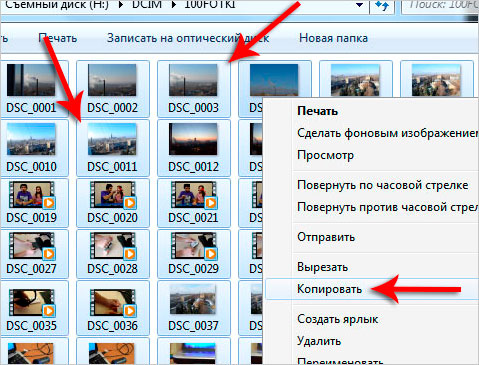Image resolution: width=479 pixels, height=365 pixels.
Task: Select the DSC_0036 video file icon
Action: point(113,303)
